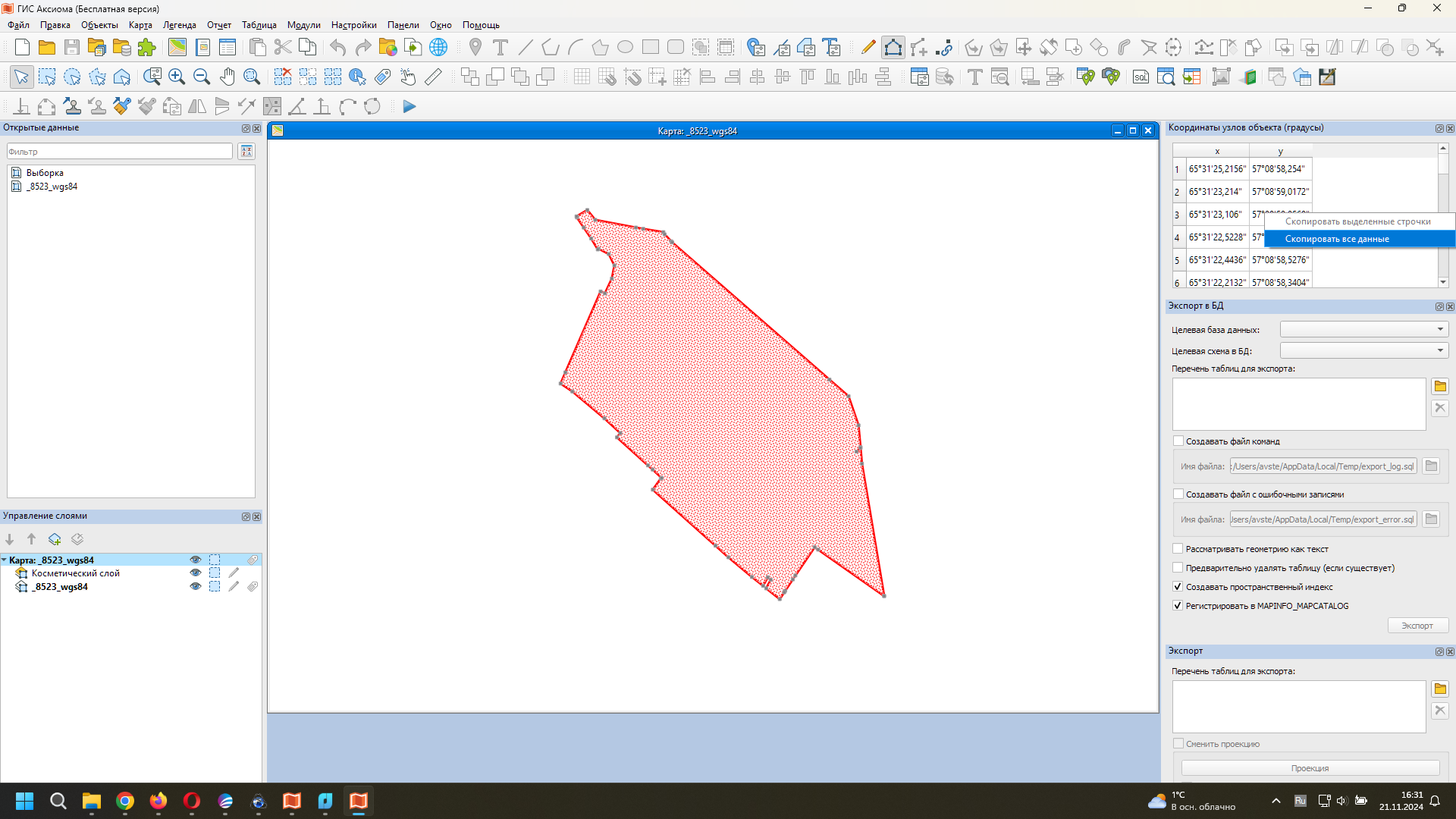Choose 'Скопировать все данные' context menu item

click(x=1336, y=239)
